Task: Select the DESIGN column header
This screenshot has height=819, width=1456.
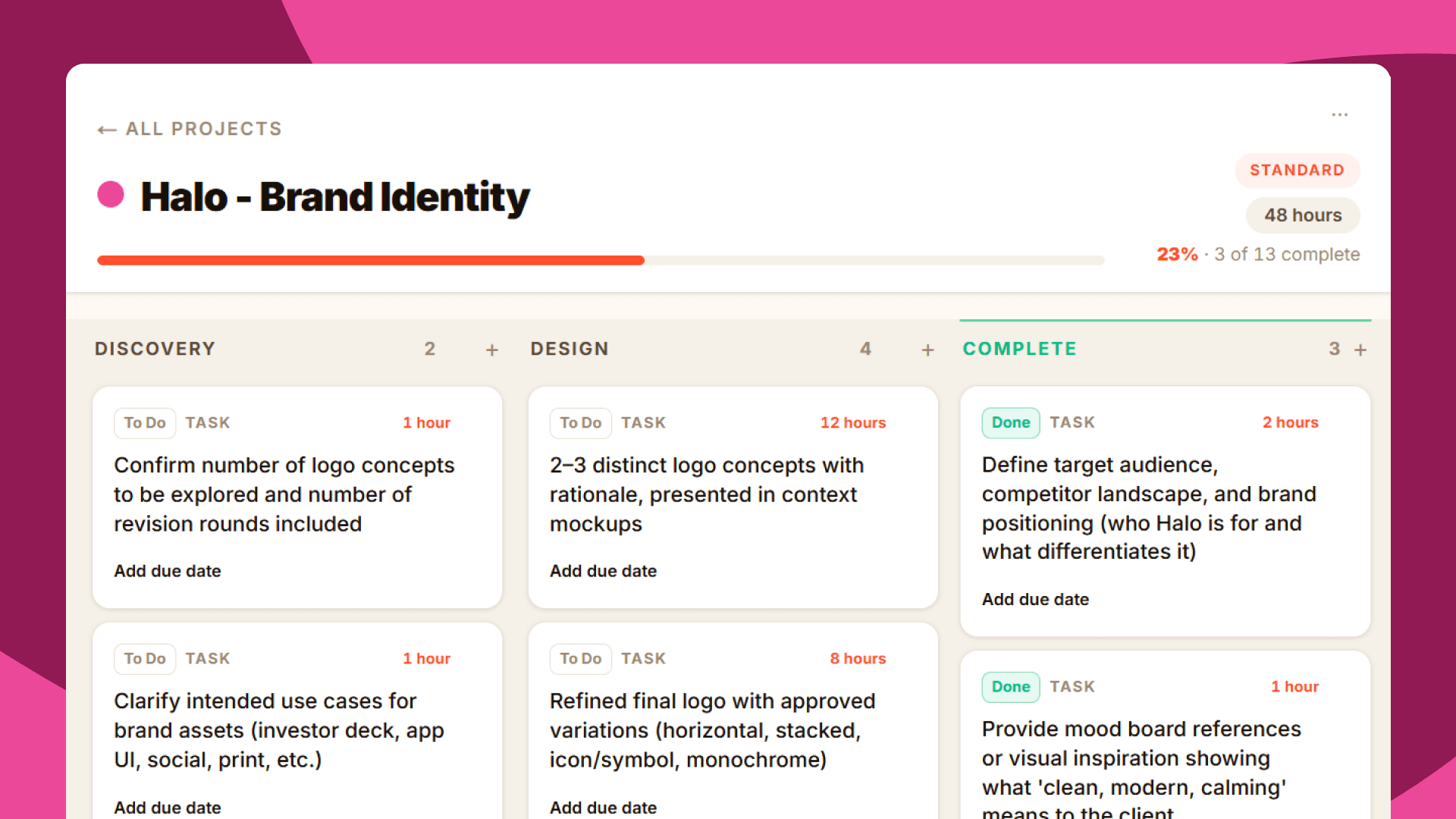Action: (570, 349)
